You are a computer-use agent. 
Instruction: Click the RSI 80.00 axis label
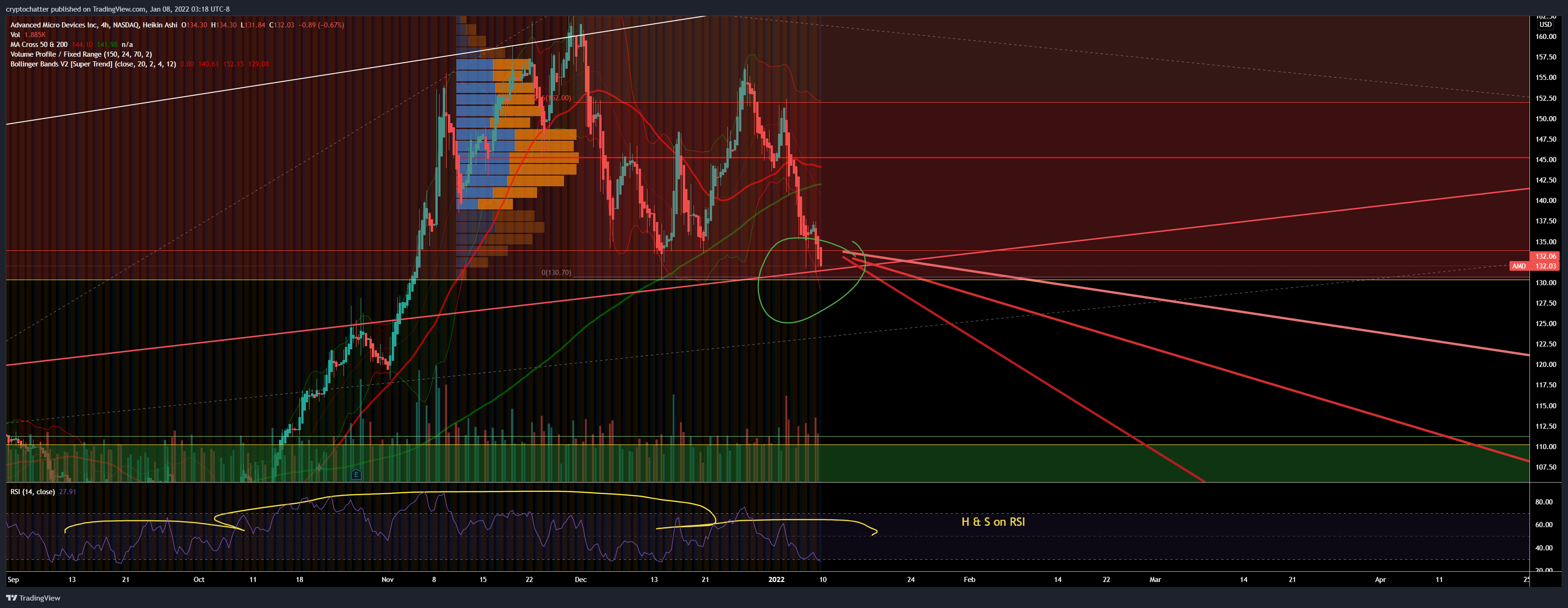tap(1544, 502)
